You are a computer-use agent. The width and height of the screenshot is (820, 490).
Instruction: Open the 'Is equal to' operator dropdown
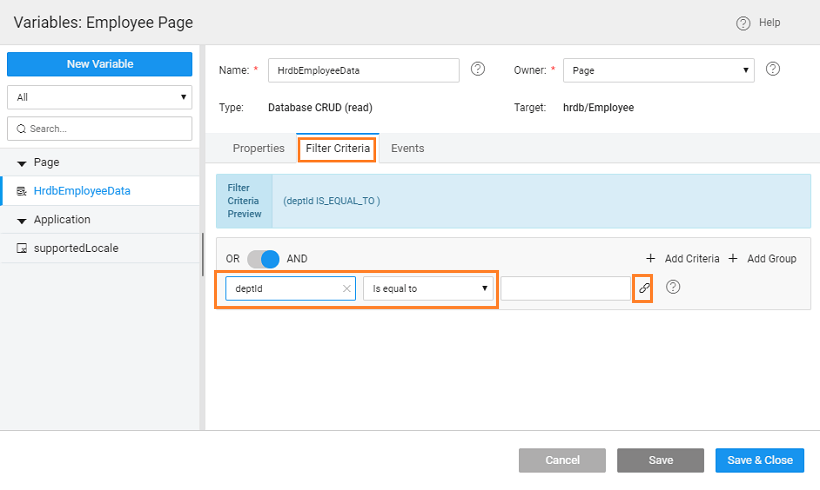429,288
